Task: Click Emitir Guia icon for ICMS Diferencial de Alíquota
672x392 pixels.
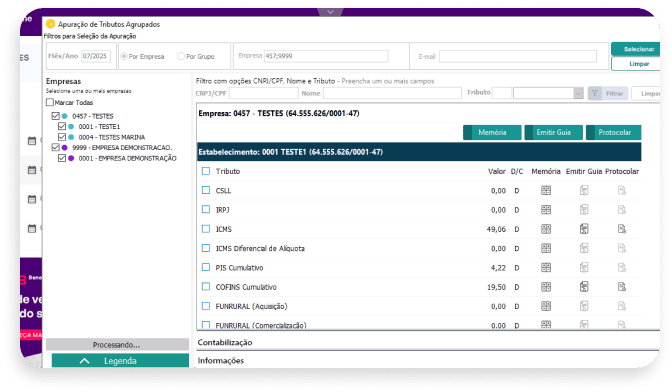Action: [x=584, y=248]
